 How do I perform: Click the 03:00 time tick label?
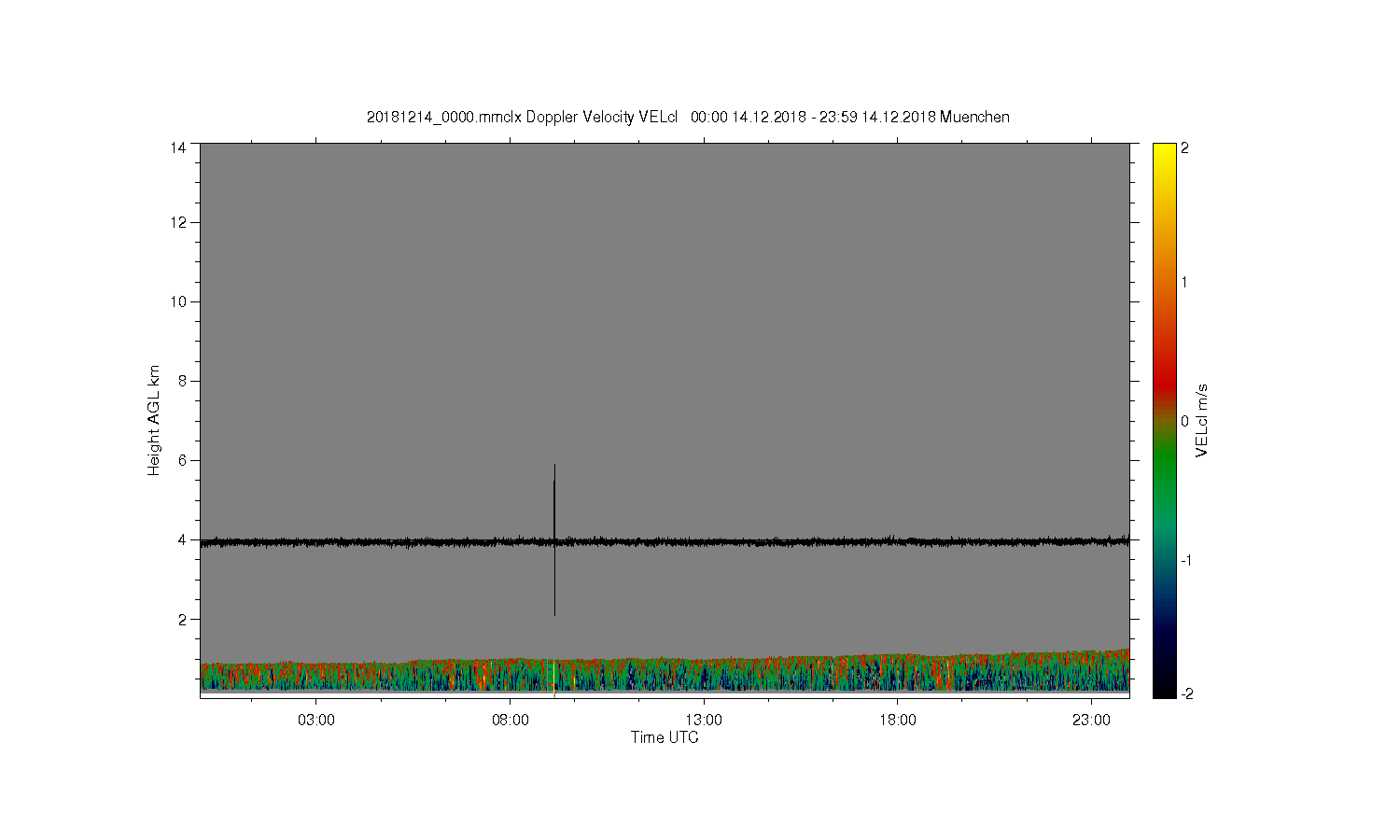[x=316, y=721]
